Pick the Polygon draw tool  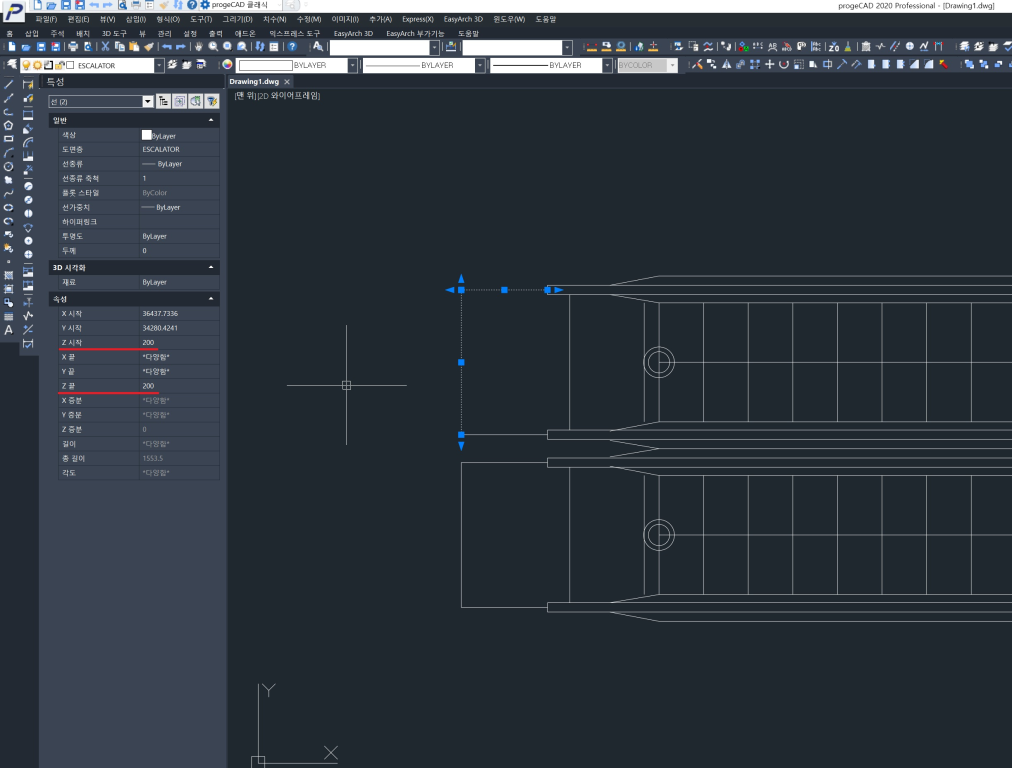[9, 125]
